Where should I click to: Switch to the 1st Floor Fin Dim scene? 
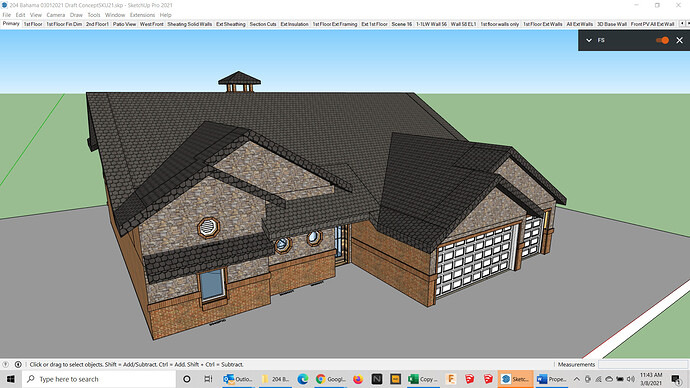[x=64, y=24]
